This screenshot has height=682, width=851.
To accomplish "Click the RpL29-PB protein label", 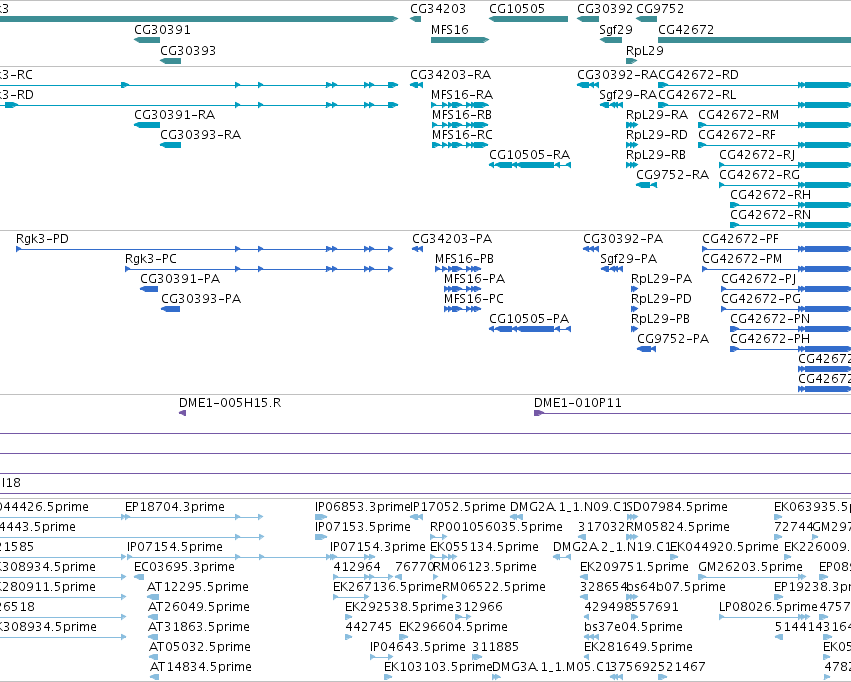I will tap(660, 320).
